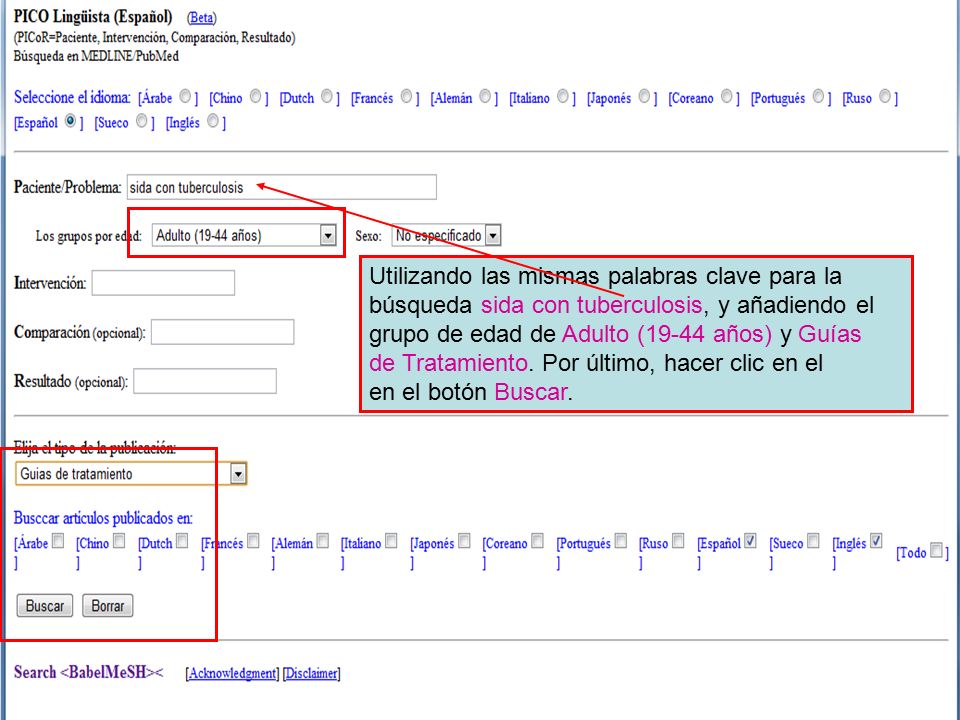Choose the Español language radio button
The height and width of the screenshot is (720, 960).
(70, 121)
